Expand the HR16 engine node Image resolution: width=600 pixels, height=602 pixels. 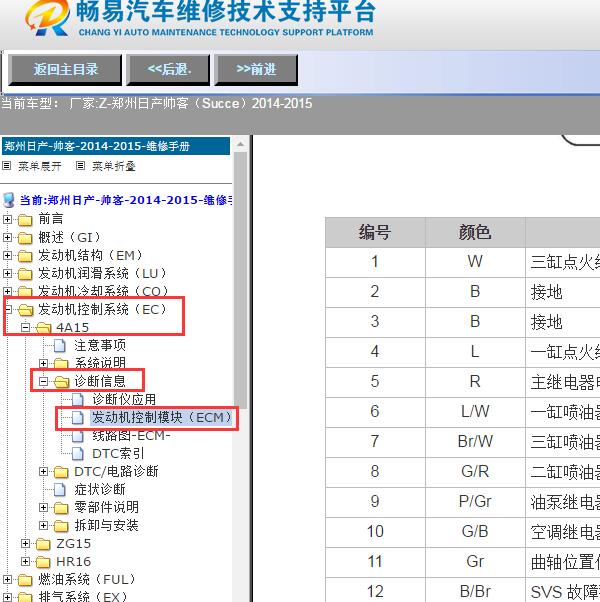pos(25,562)
